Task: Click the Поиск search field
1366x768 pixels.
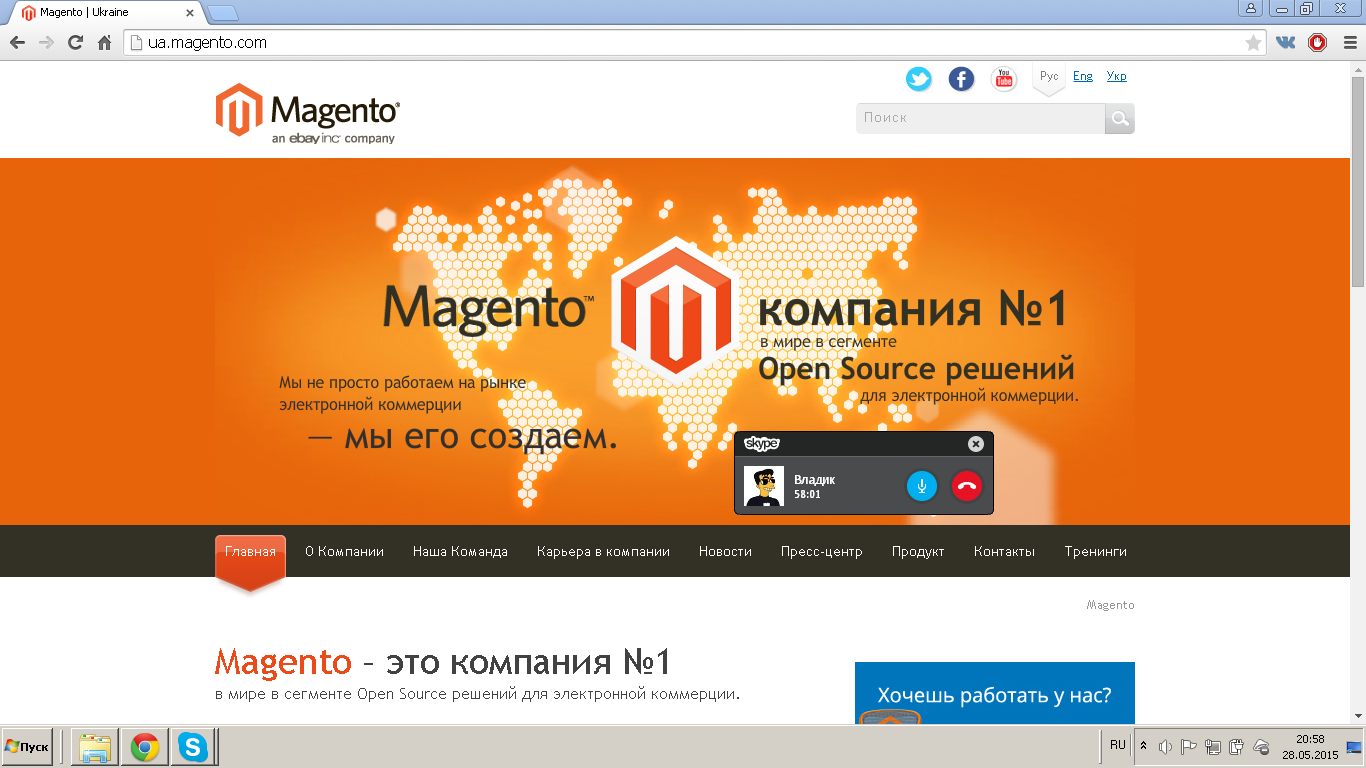Action: click(981, 118)
